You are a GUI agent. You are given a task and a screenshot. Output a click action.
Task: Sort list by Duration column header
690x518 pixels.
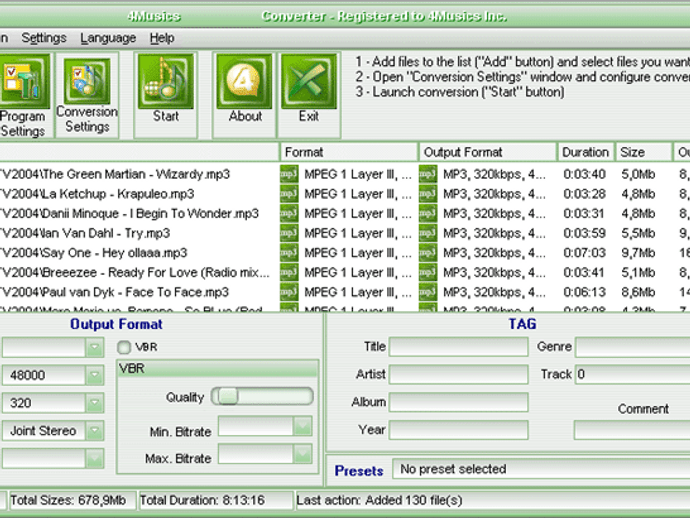586,152
